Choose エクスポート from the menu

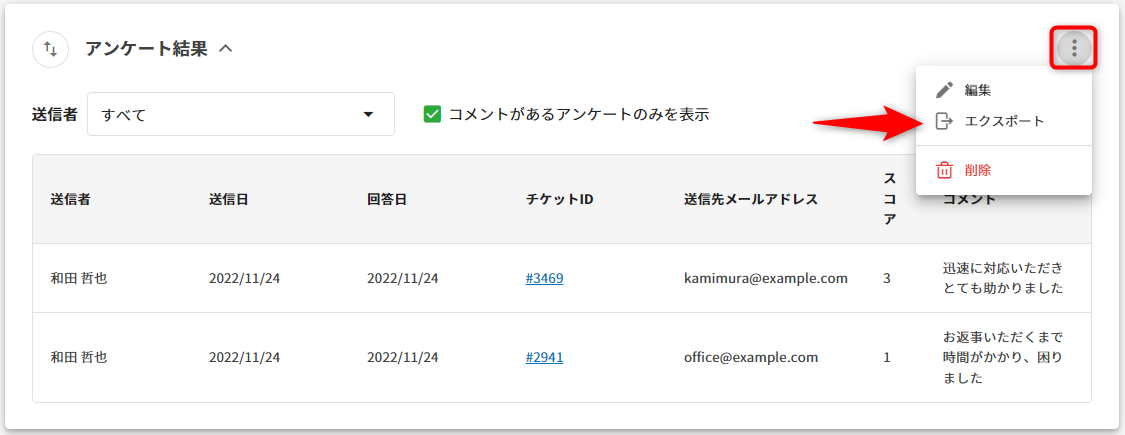tap(1004, 121)
